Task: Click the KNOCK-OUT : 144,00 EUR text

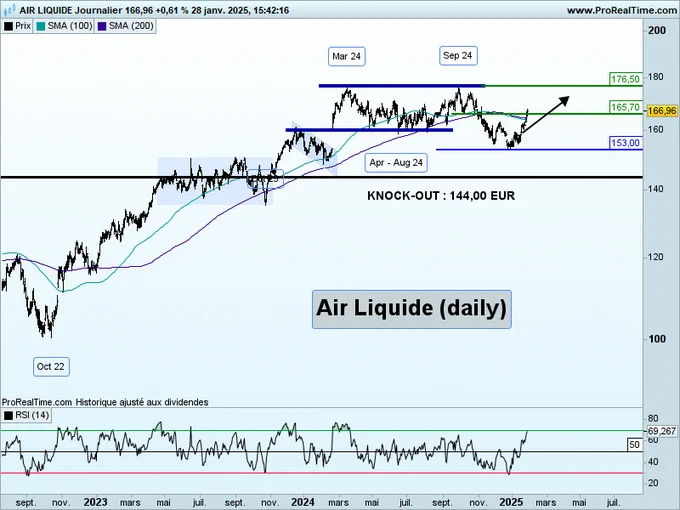Action: pos(441,196)
